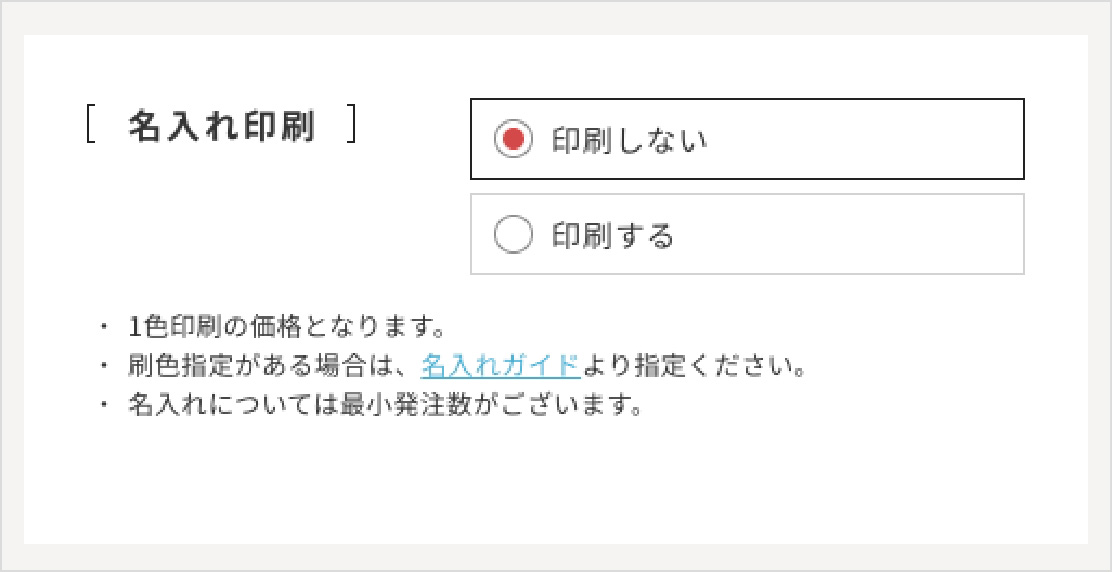Select the 印刷しない radio button

(x=513, y=140)
